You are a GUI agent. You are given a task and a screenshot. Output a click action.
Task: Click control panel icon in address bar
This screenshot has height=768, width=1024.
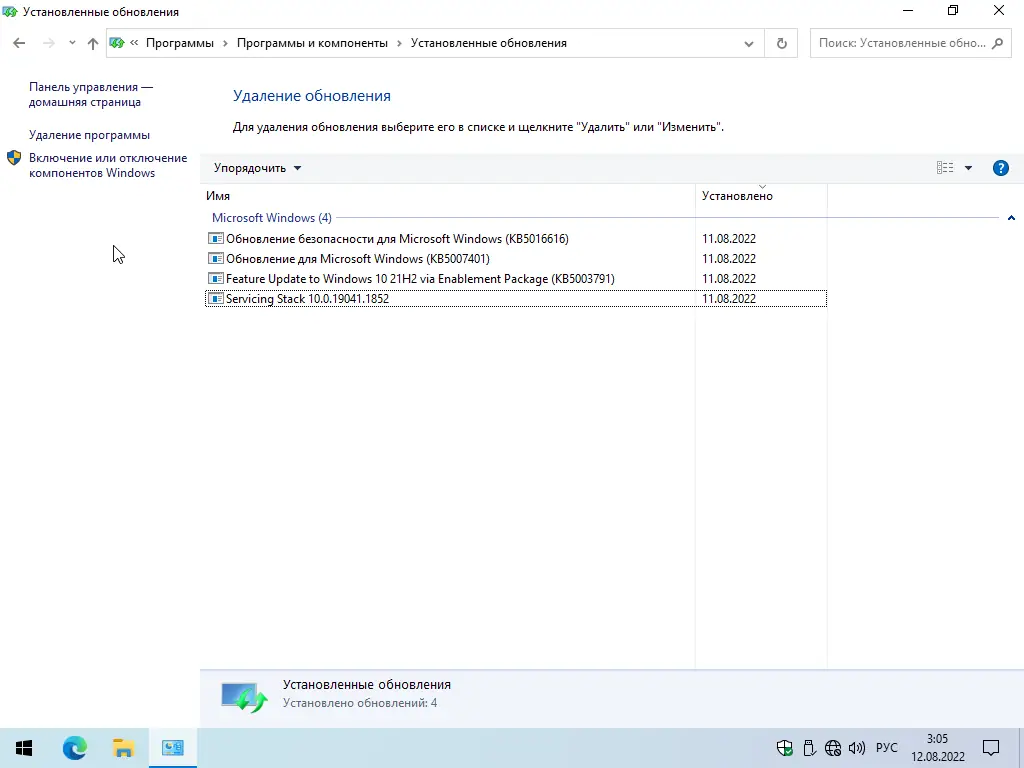point(117,43)
